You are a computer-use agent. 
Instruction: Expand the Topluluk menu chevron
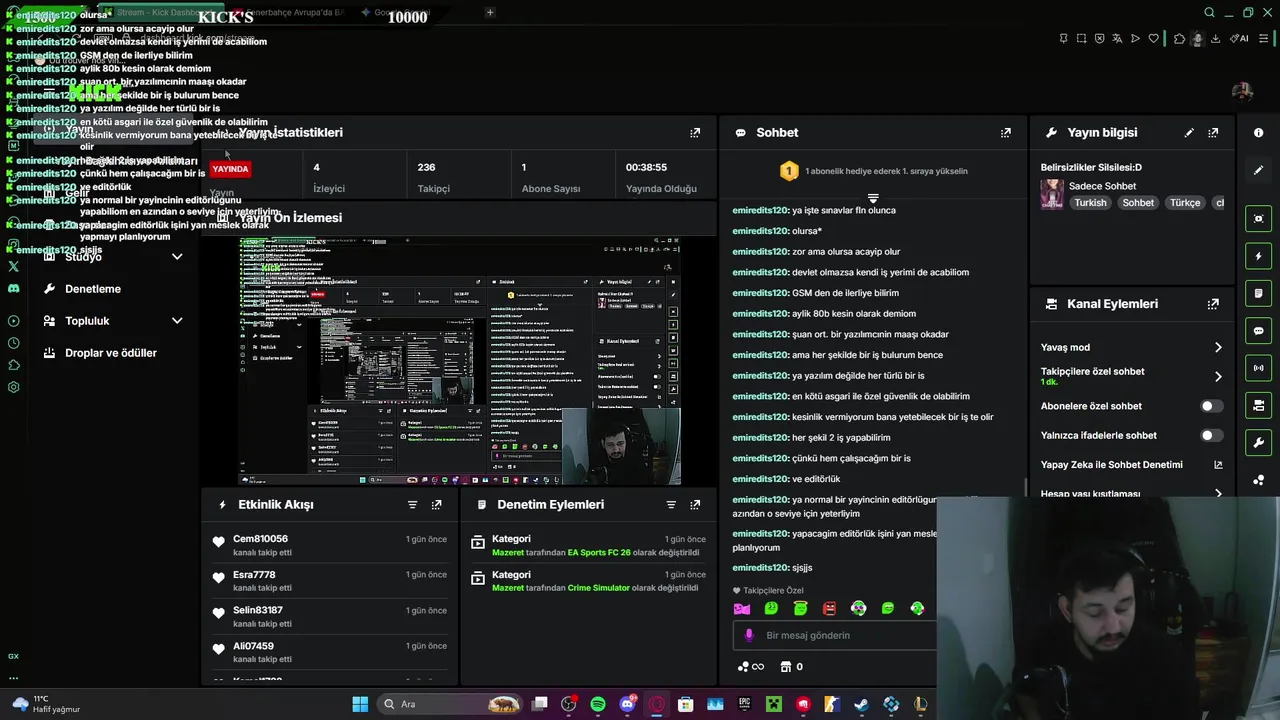tap(177, 321)
